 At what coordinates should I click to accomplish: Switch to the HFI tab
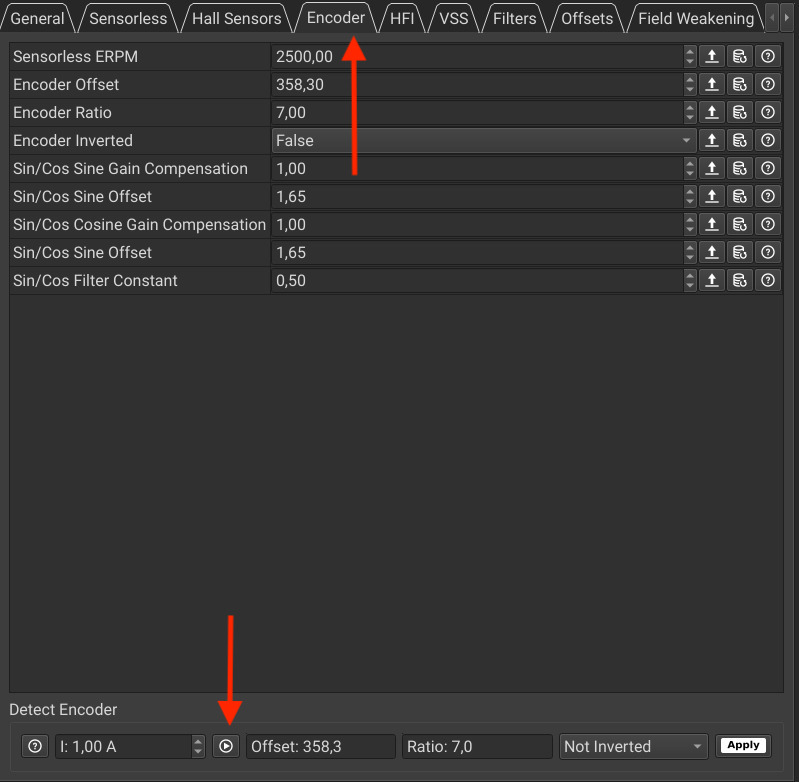pyautogui.click(x=402, y=19)
